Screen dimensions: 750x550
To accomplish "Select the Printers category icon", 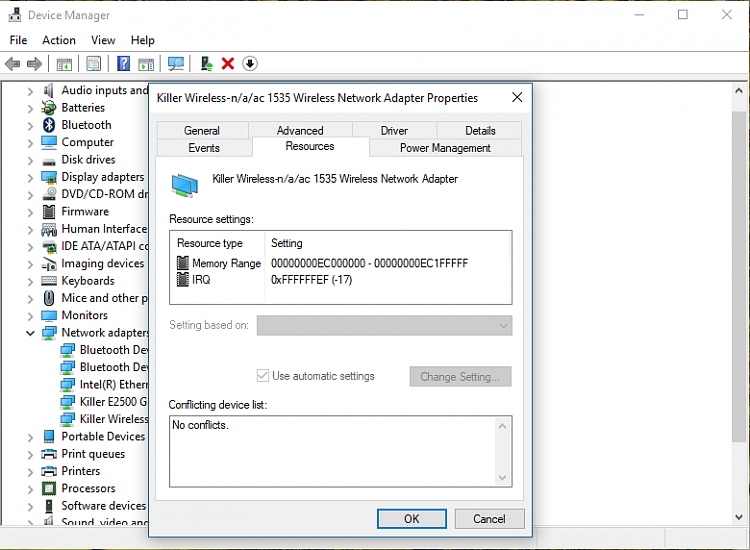I will [x=49, y=471].
